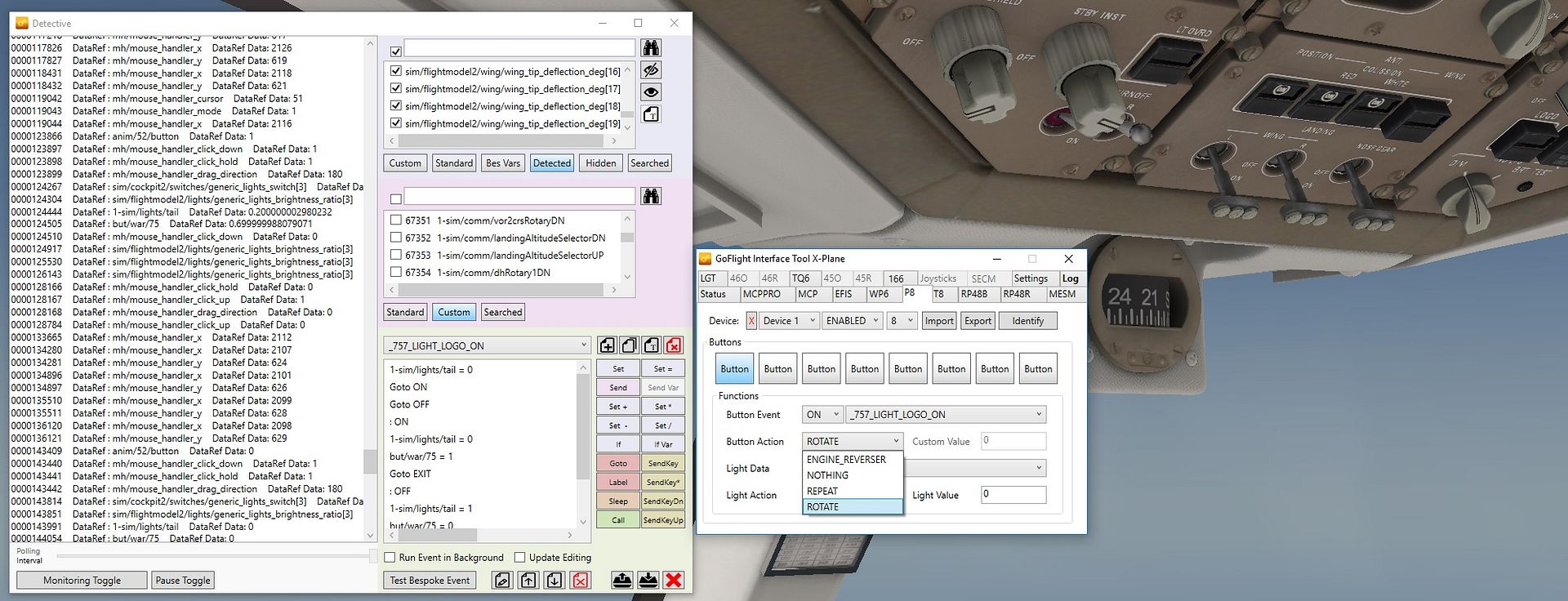This screenshot has width=1568, height=601.
Task: Click the red delete line icon near Test Bespoke Event
Action: point(580,580)
